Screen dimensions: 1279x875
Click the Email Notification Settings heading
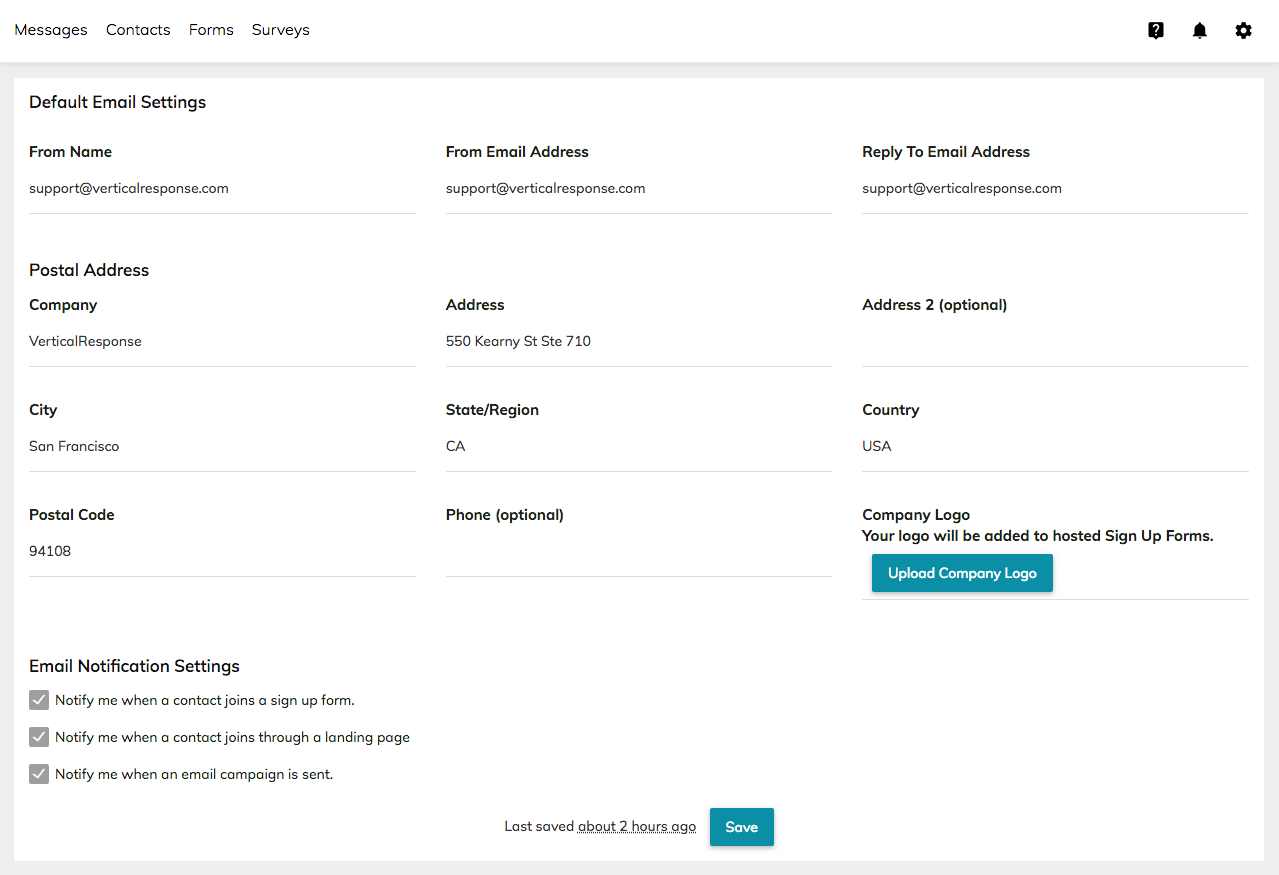coord(135,666)
